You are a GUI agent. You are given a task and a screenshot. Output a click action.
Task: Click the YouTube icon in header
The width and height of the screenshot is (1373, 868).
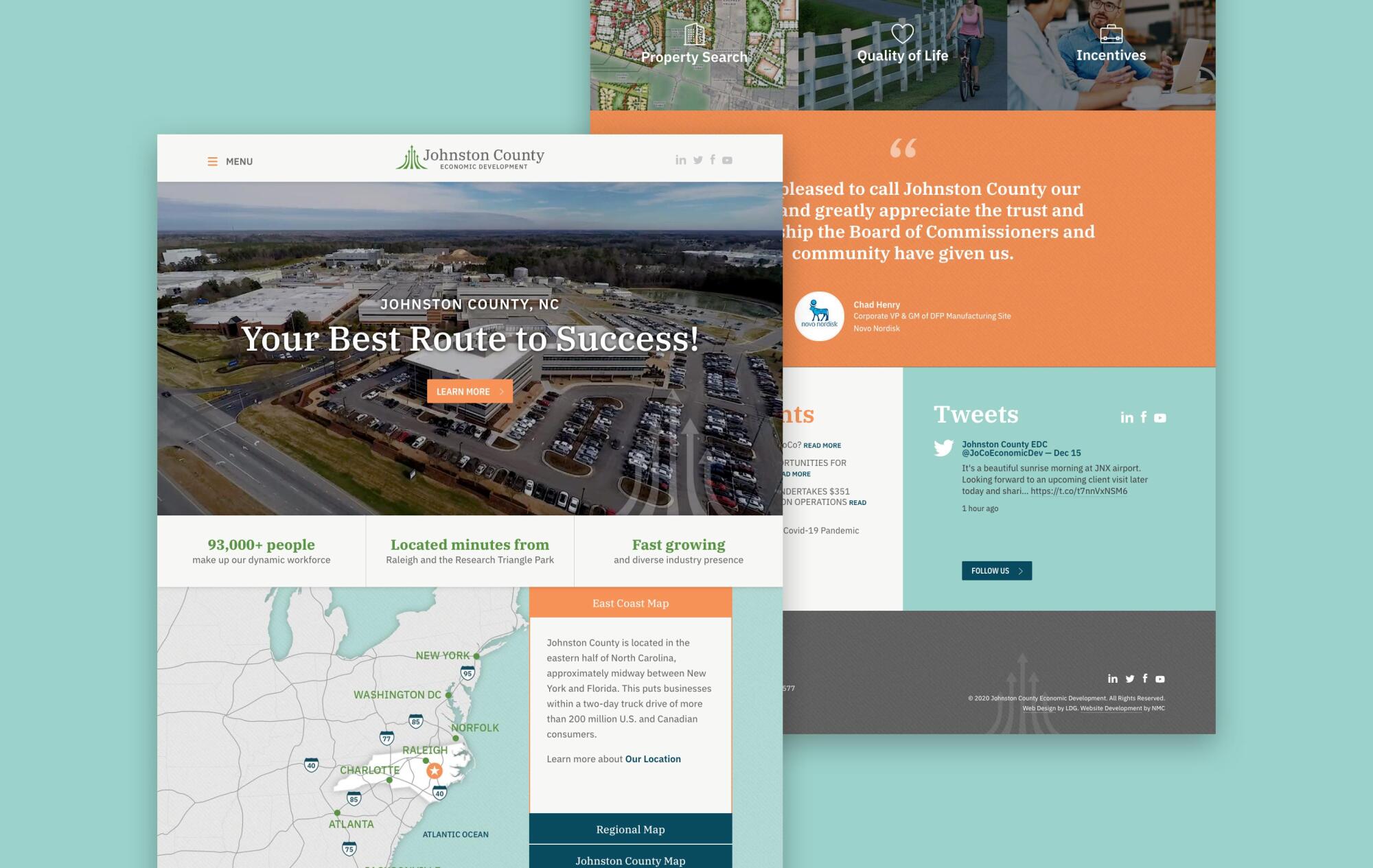tap(728, 160)
